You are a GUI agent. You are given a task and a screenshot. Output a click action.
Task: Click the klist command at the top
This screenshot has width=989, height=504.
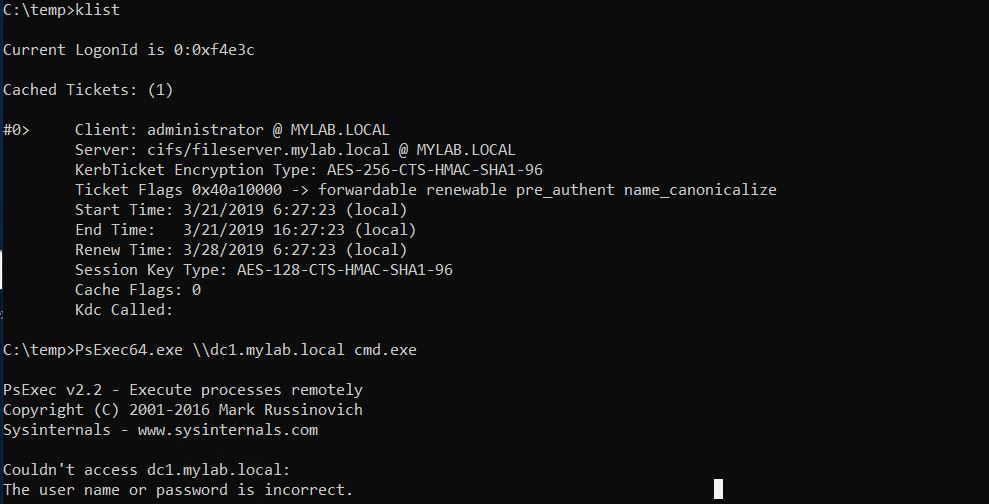point(102,9)
